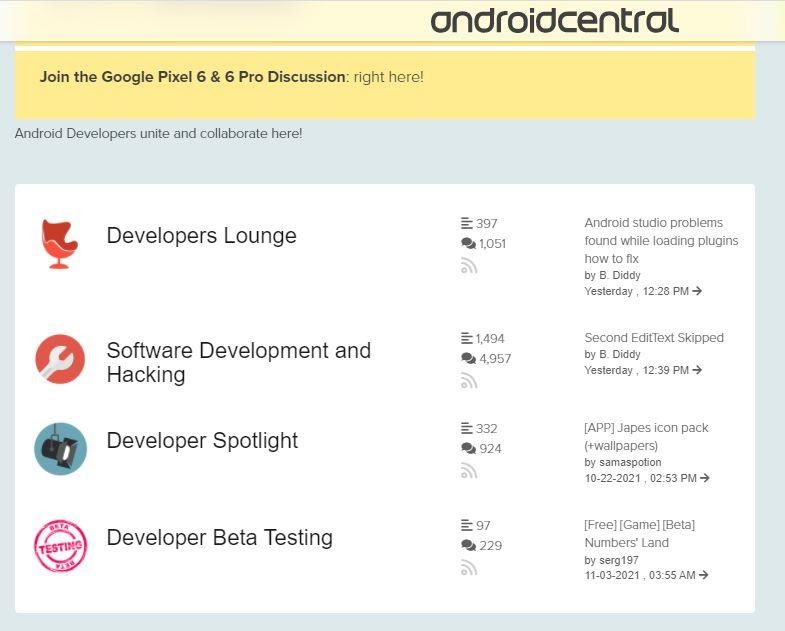785x631 pixels.
Task: Open RSS feed for Developer Spotlight
Action: coord(469,471)
